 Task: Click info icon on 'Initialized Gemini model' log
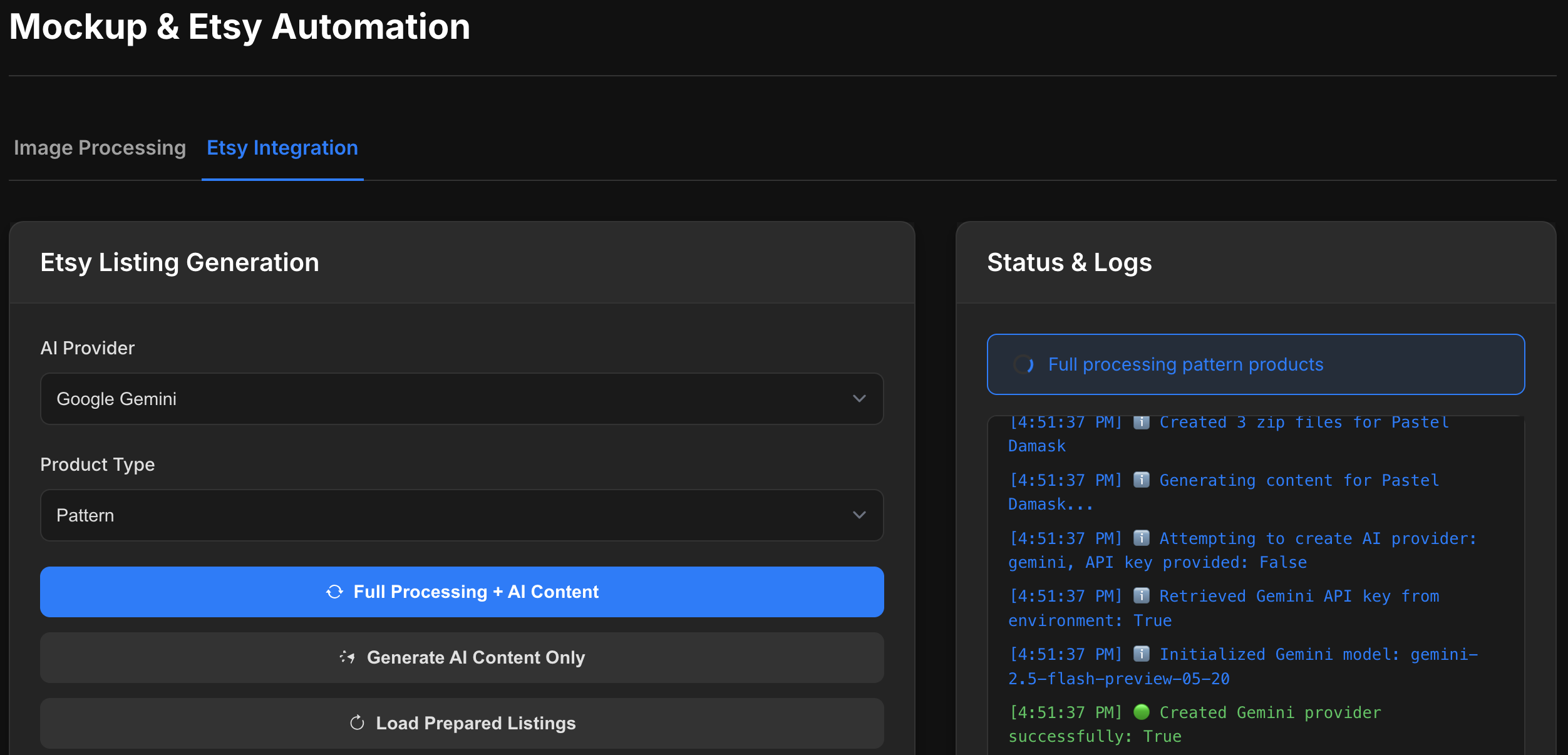1142,654
